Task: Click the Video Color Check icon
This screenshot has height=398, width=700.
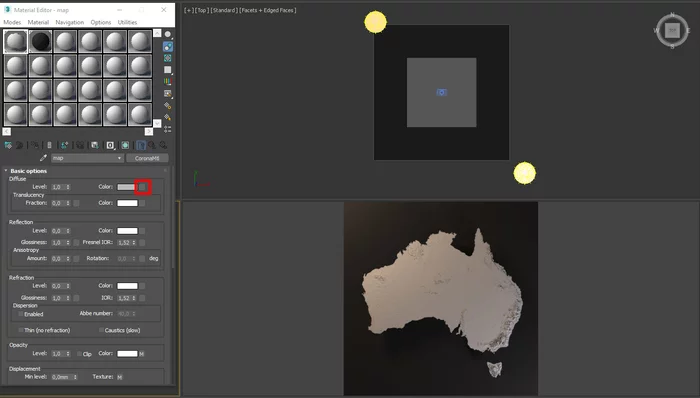Action: click(167, 81)
